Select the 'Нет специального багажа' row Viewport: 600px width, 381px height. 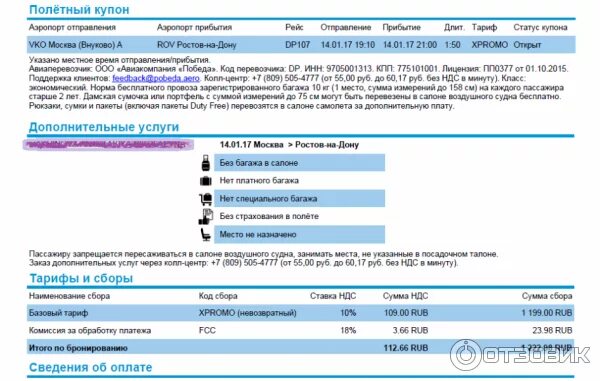299,199
